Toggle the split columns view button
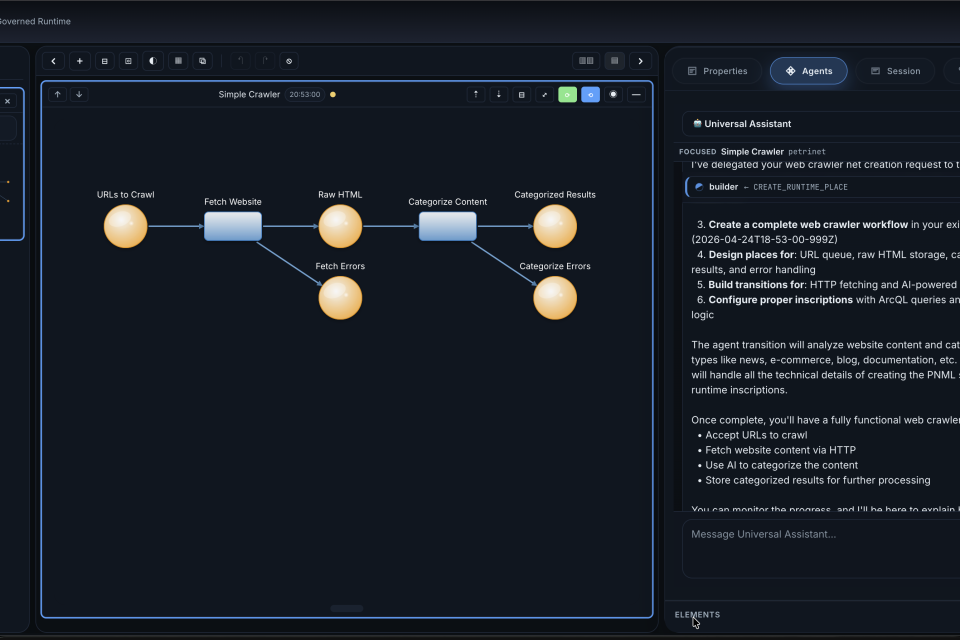 point(586,61)
